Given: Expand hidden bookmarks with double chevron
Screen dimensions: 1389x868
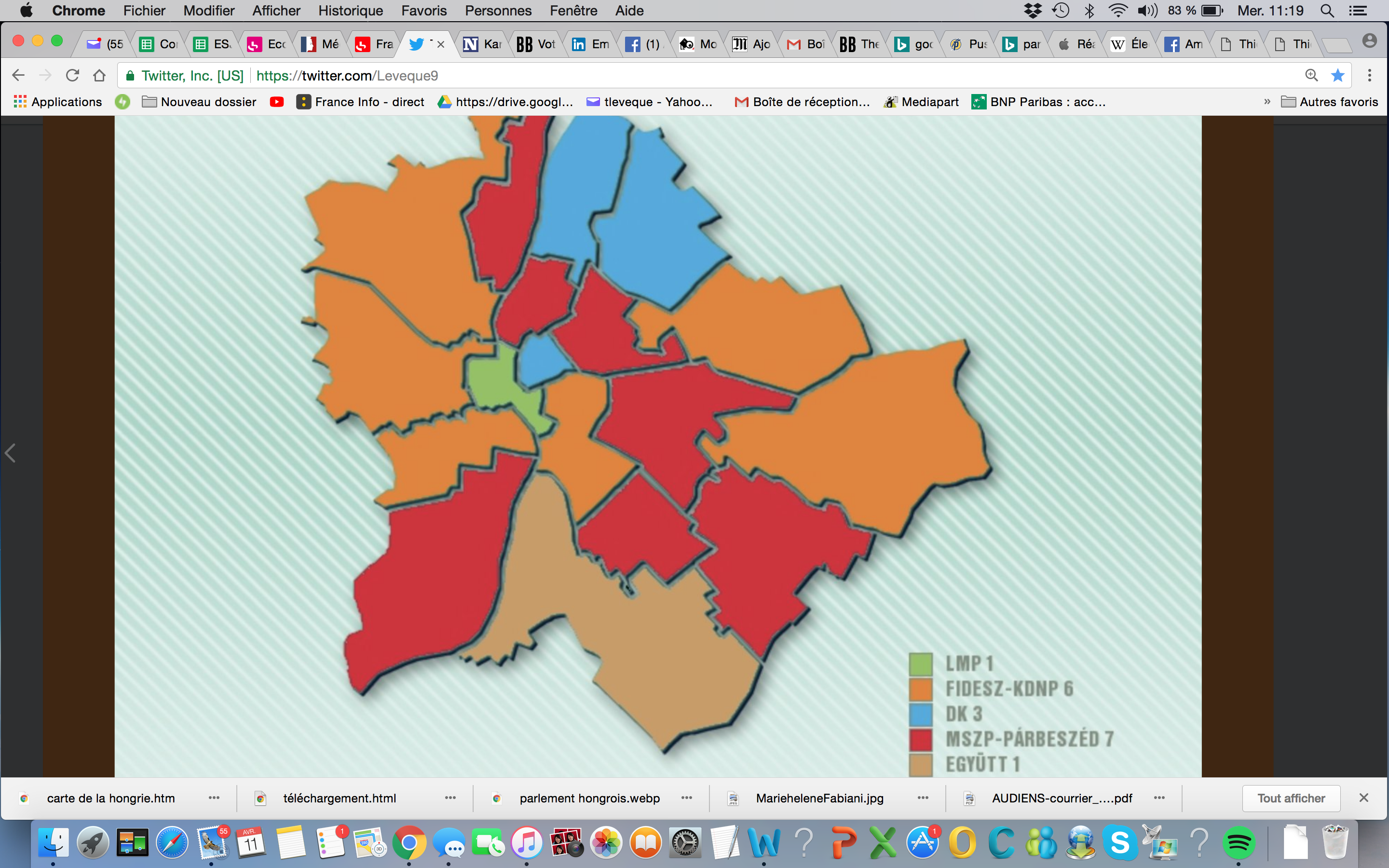Looking at the screenshot, I should (1267, 102).
